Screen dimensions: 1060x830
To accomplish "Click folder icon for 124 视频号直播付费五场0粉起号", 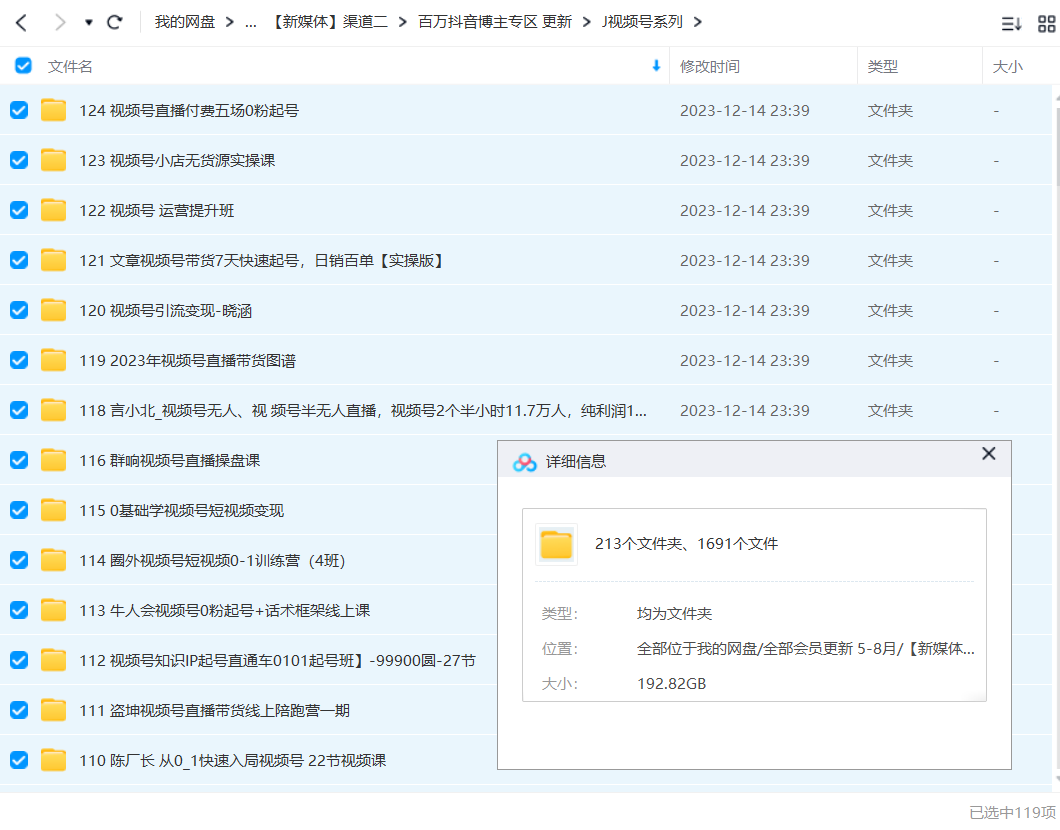I will (x=54, y=110).
